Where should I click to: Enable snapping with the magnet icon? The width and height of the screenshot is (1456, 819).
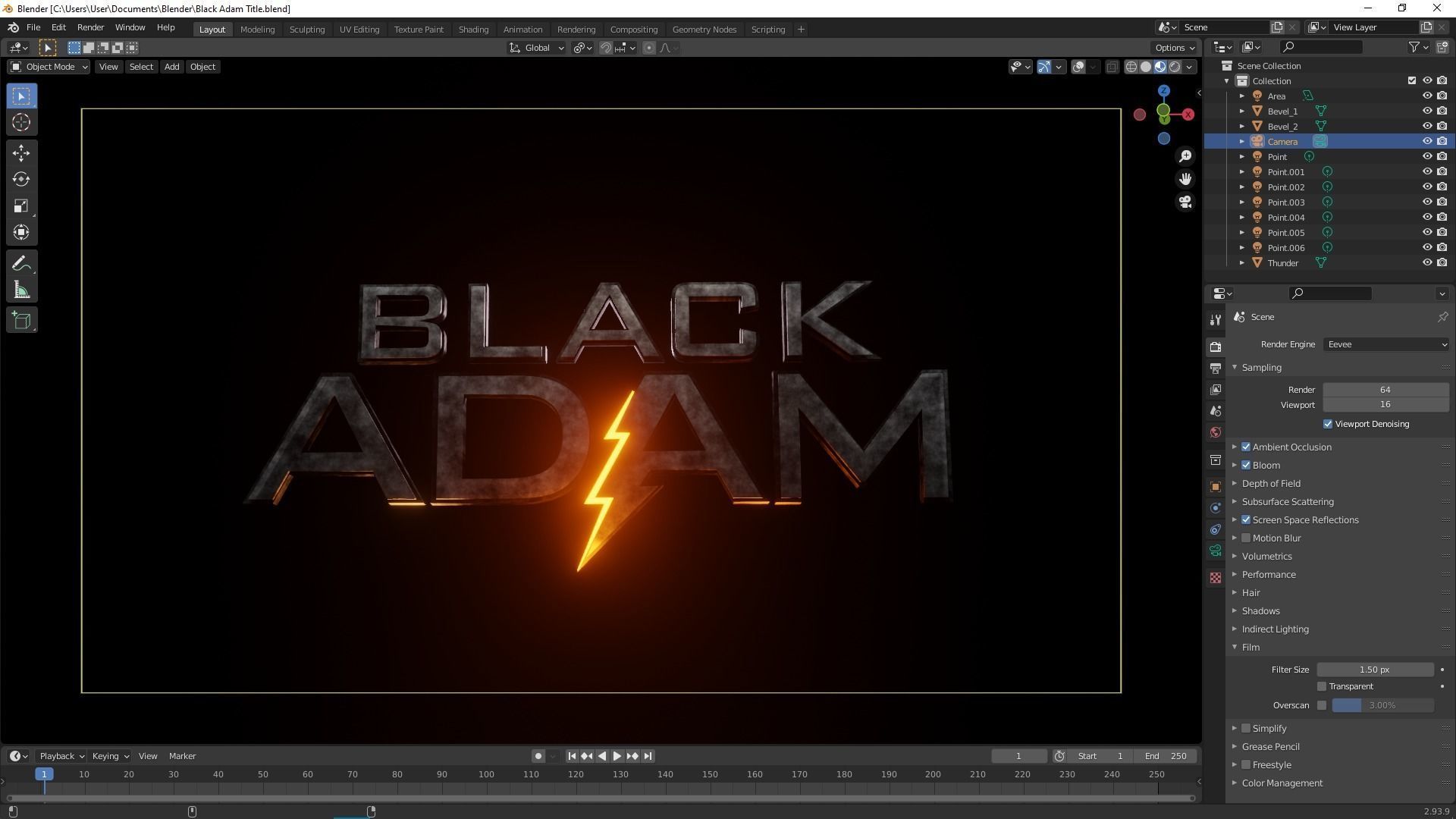click(607, 47)
